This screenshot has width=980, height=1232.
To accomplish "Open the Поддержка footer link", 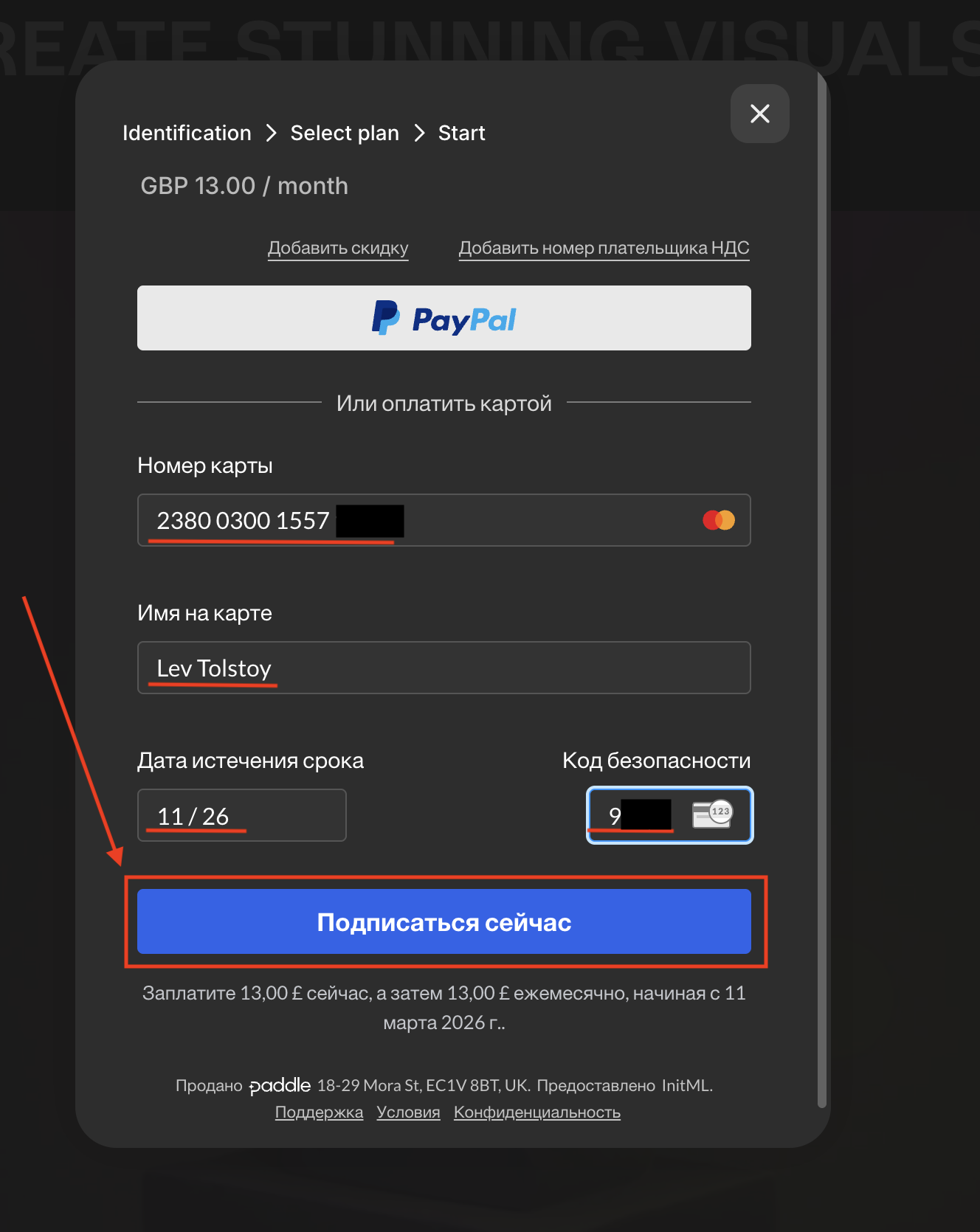I will tap(319, 1112).
